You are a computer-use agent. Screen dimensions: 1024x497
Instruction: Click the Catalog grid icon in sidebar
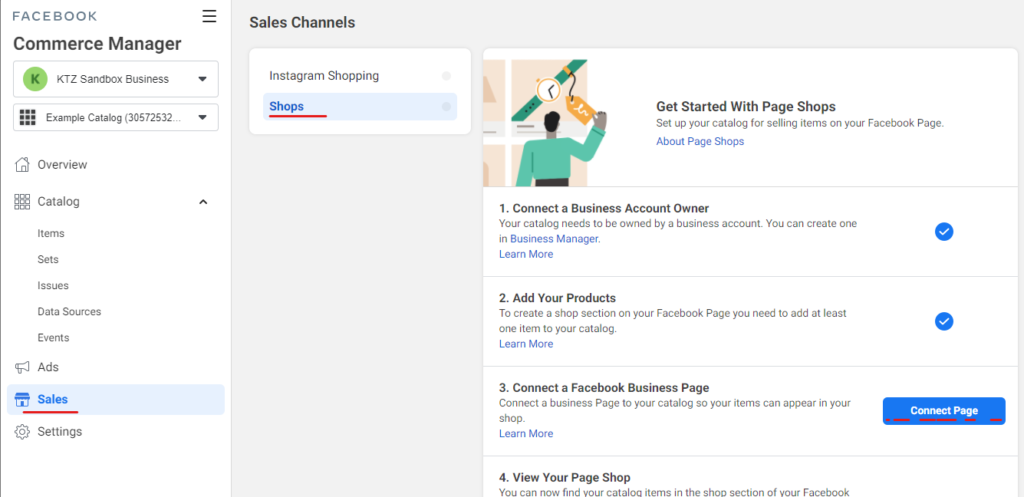click(22, 202)
